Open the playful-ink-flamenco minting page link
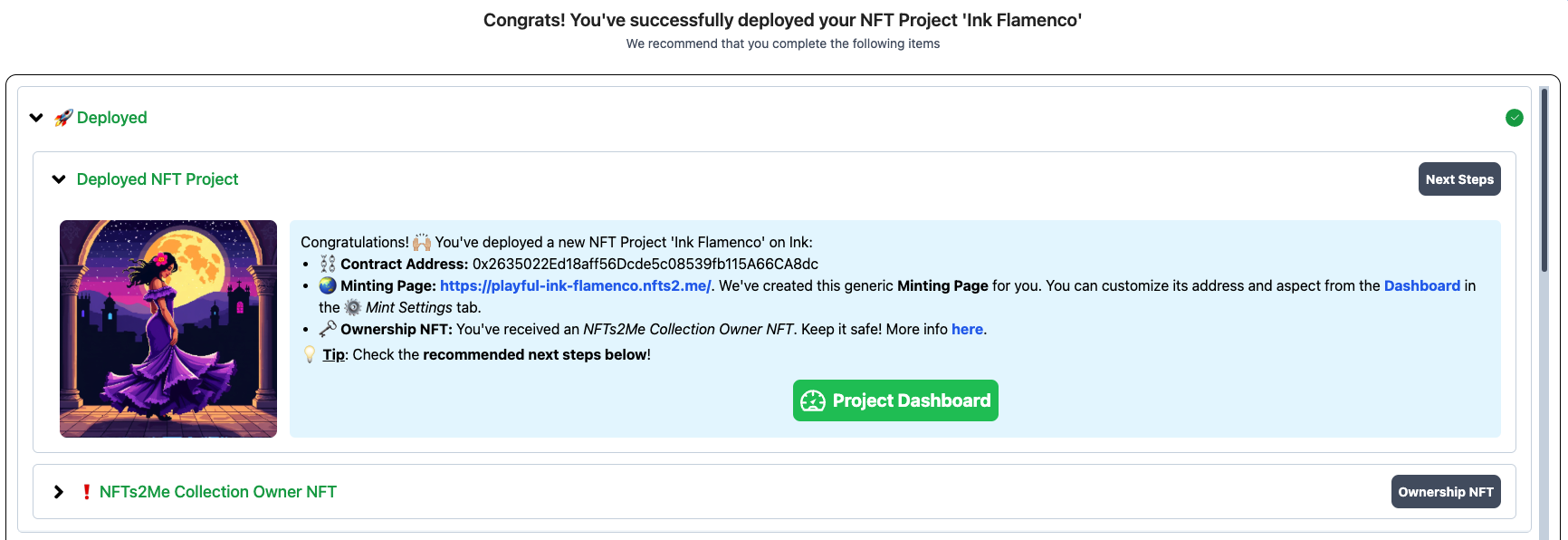1568x540 pixels. (574, 285)
